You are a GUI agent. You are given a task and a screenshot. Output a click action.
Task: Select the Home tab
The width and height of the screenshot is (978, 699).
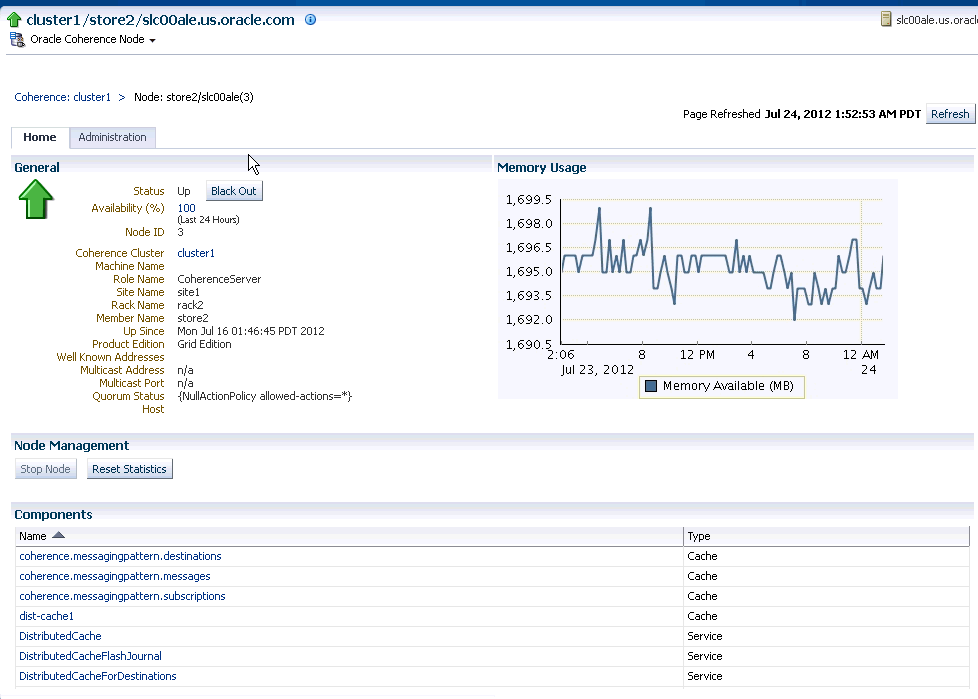click(x=40, y=137)
